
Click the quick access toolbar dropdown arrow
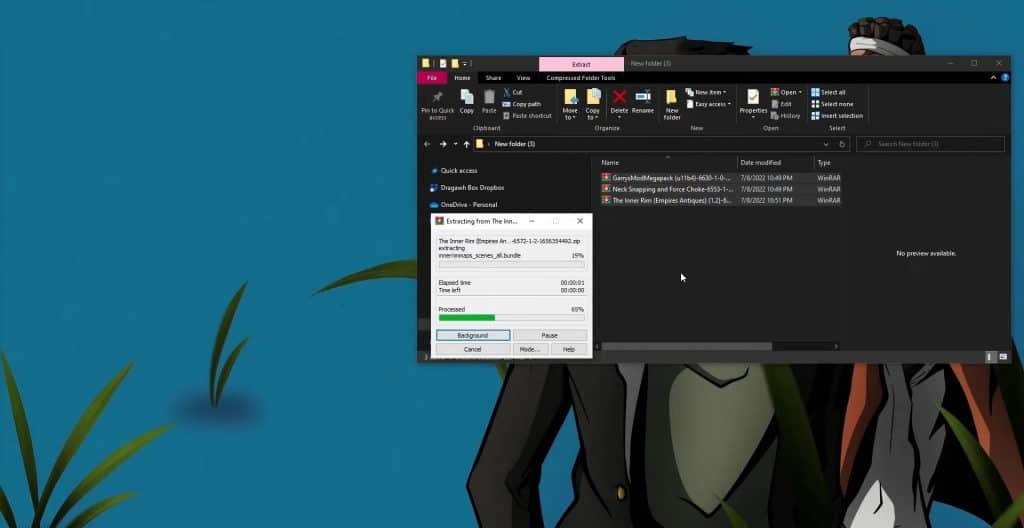(465, 63)
